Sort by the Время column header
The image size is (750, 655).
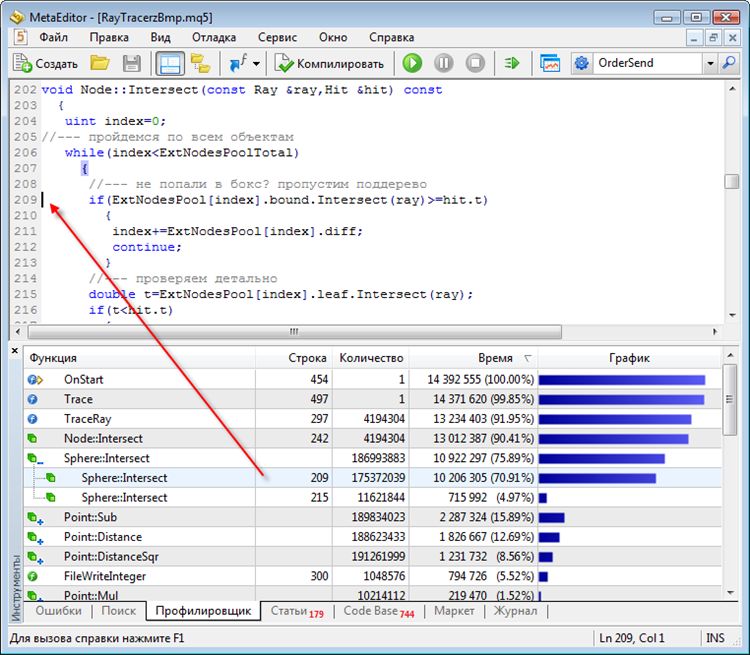pos(474,358)
